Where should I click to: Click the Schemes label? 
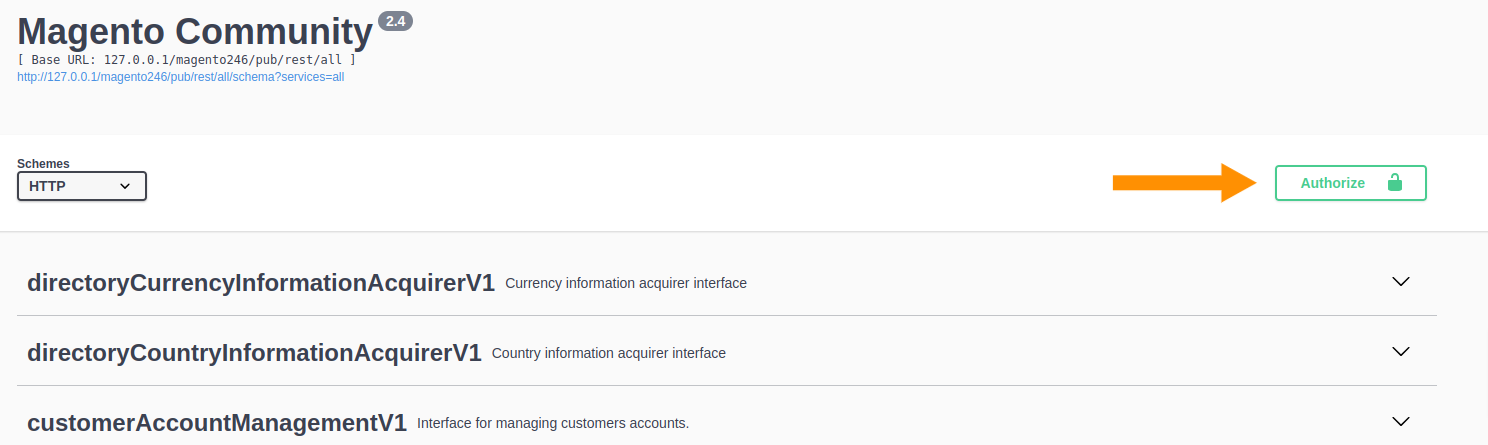[x=43, y=163]
